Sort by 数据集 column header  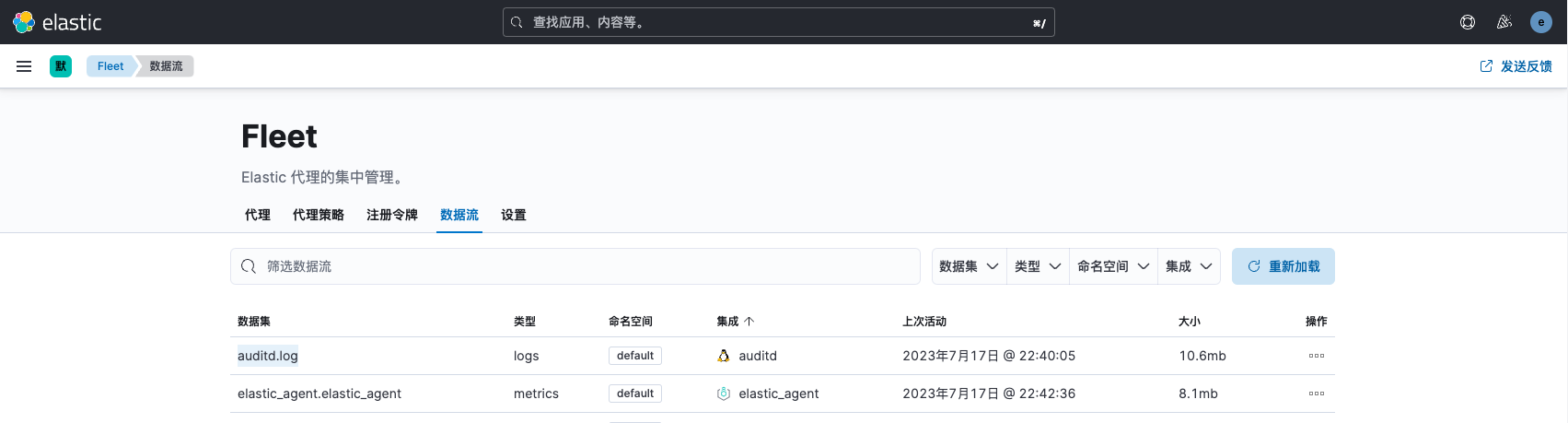tap(254, 322)
